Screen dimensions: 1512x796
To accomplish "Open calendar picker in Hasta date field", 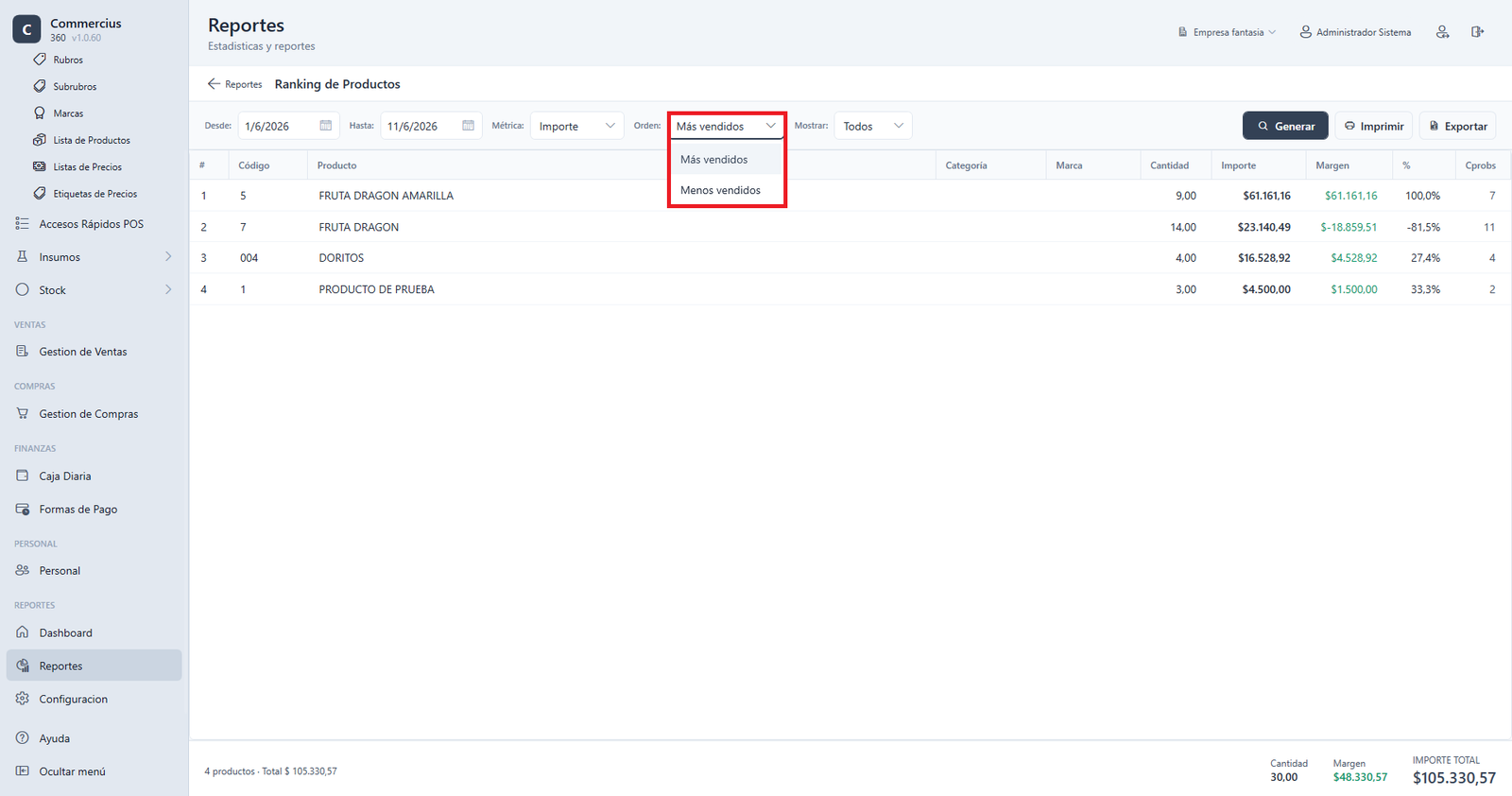I will click(468, 126).
